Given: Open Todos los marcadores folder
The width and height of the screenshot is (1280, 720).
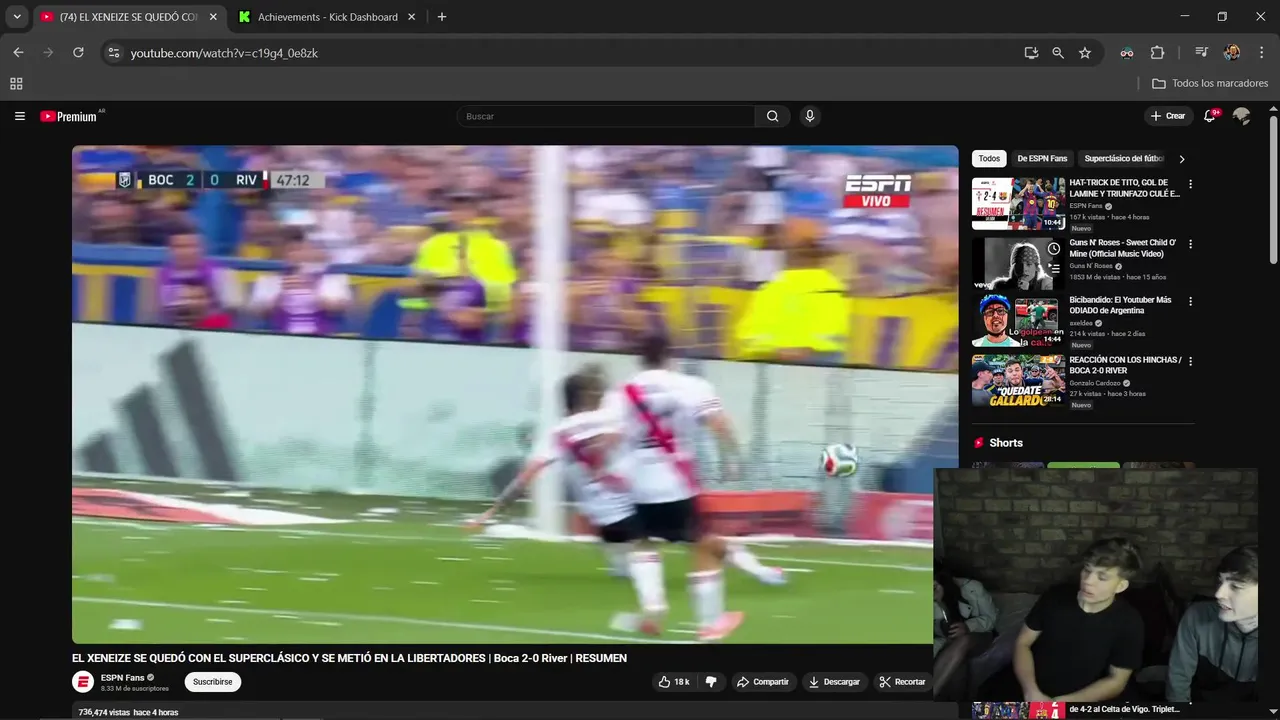Looking at the screenshot, I should 1210,84.
